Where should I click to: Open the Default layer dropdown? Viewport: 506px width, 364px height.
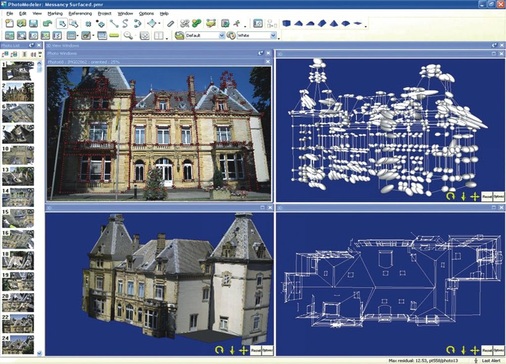pos(222,35)
